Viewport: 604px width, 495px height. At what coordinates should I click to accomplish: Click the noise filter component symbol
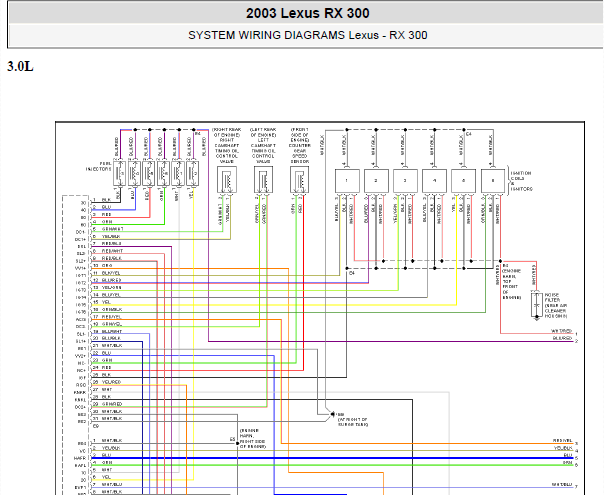tap(537, 305)
